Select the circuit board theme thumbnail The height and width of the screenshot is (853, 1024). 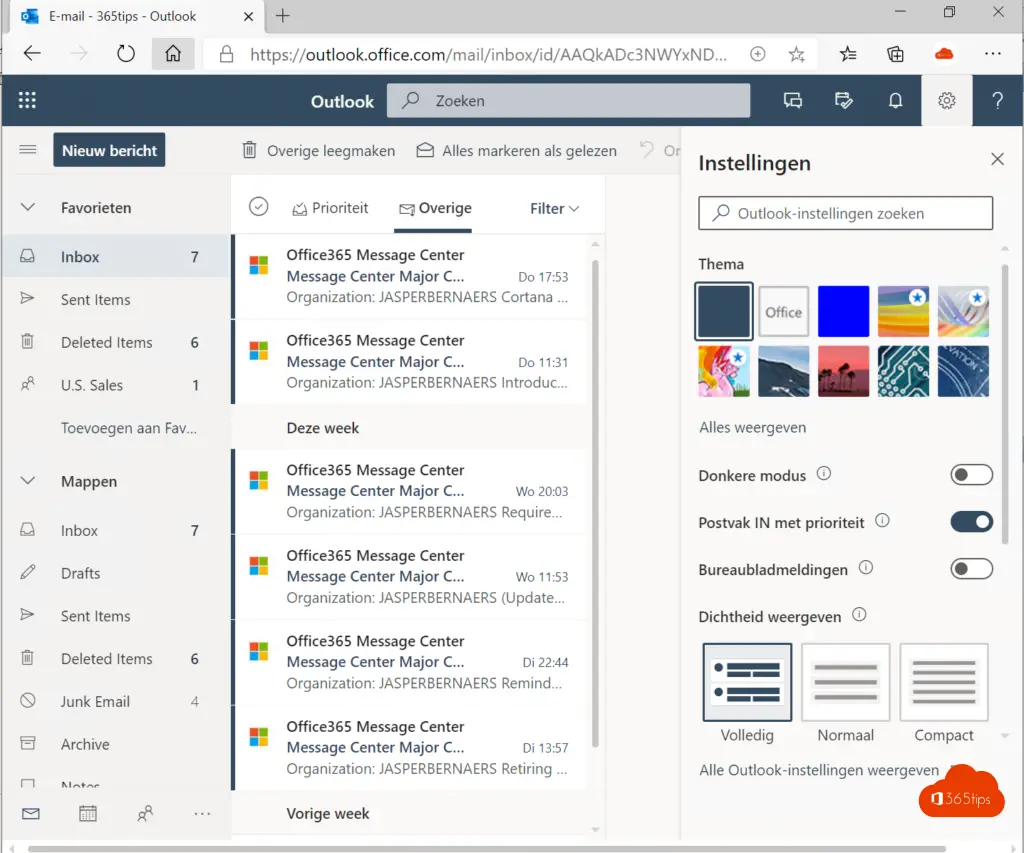903,371
